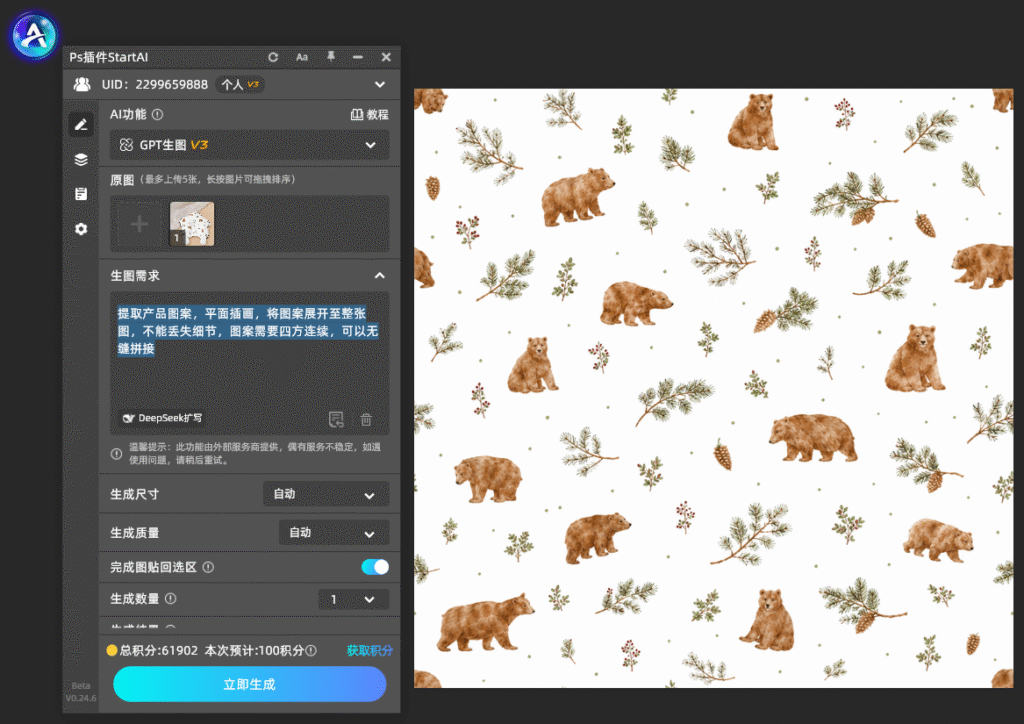1024x724 pixels.
Task: Click the 获取积分 link
Action: [x=370, y=650]
